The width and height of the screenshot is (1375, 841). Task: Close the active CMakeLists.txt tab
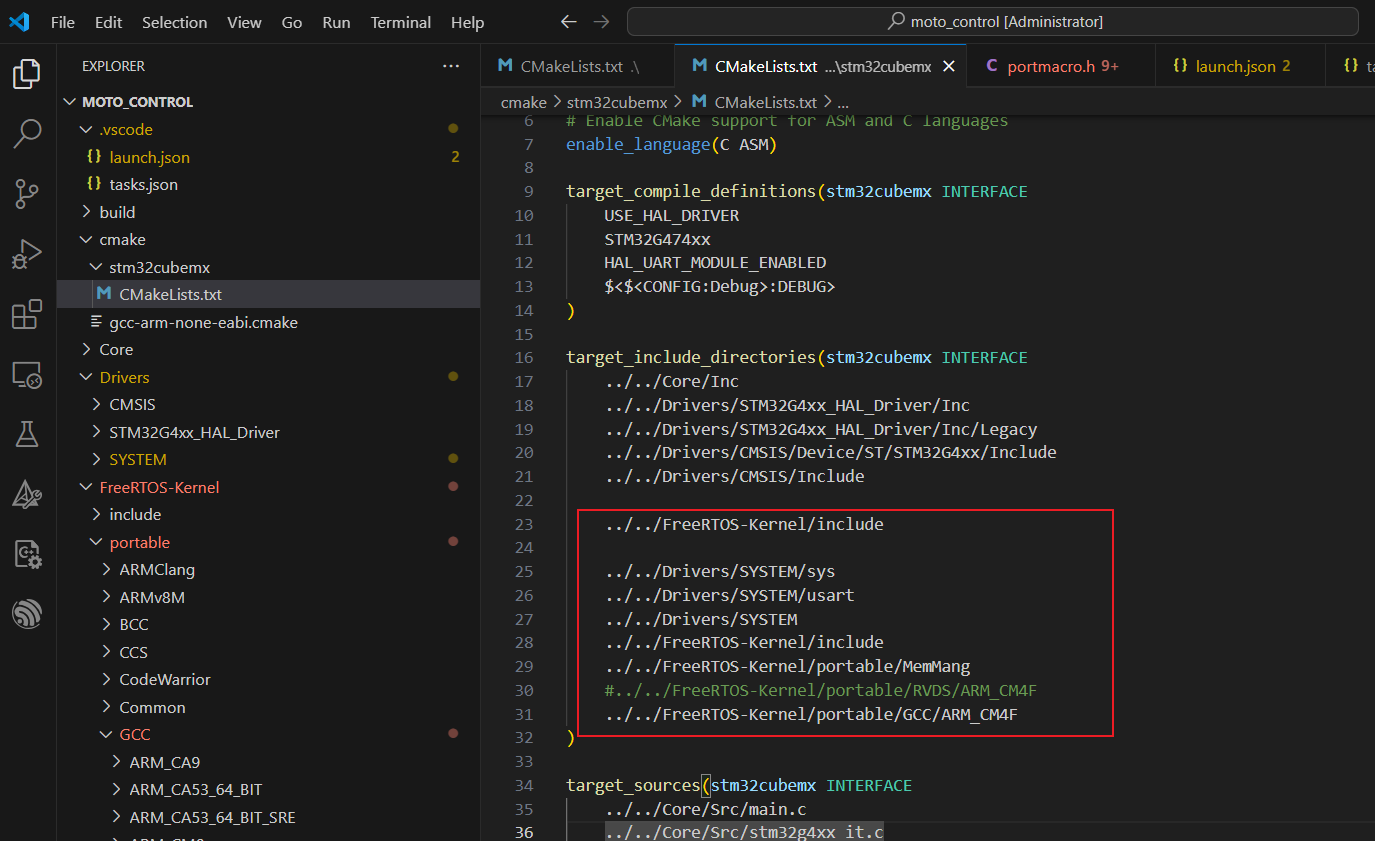948,66
